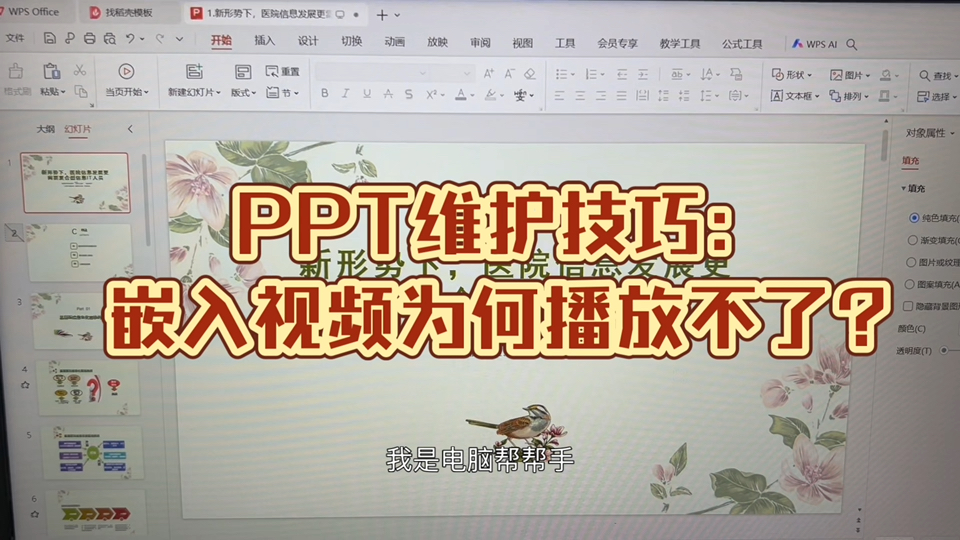Toggle Bold formatting button
The width and height of the screenshot is (960, 540).
tap(324, 94)
